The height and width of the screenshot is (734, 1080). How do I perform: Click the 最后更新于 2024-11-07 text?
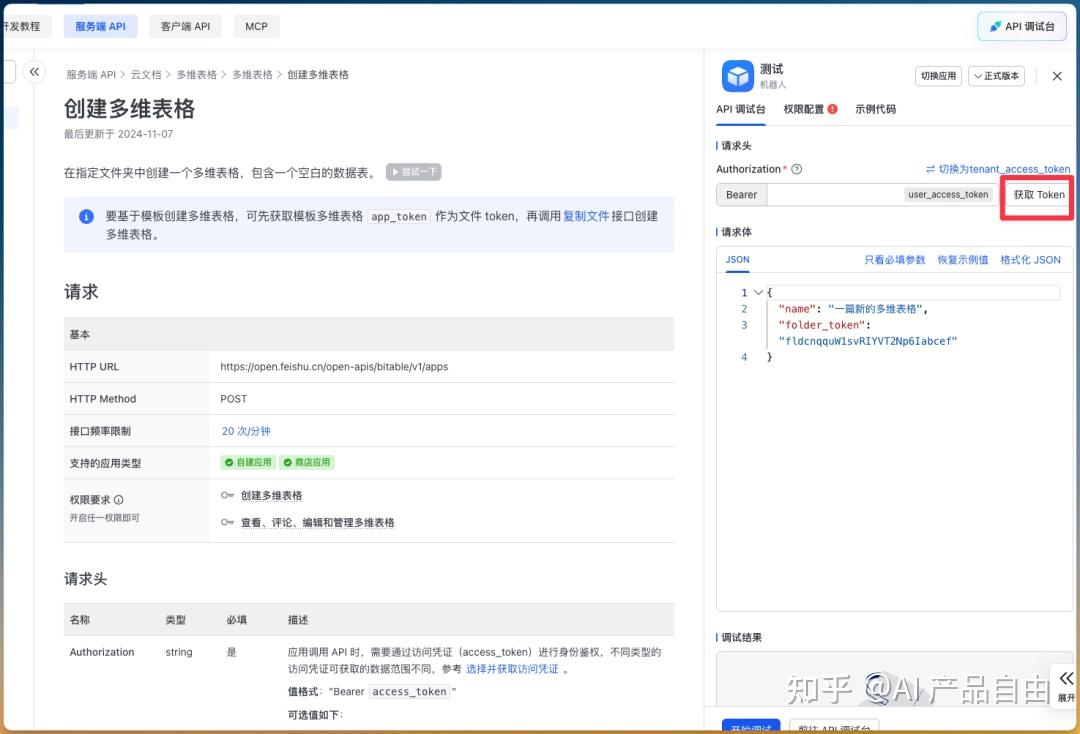(x=118, y=134)
